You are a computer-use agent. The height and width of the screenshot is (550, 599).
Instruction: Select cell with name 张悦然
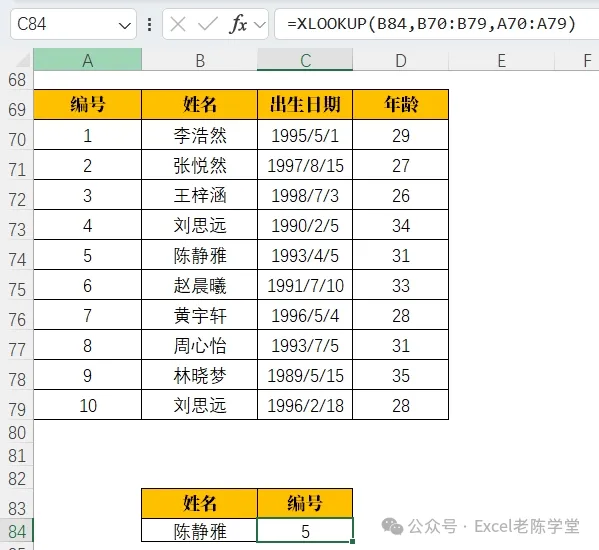199,165
